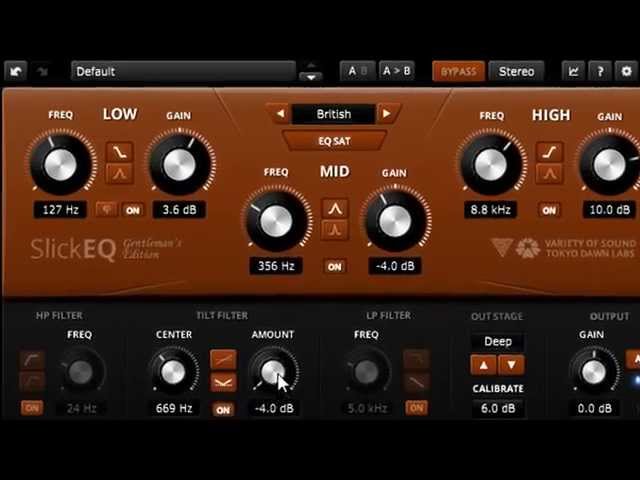Image resolution: width=640 pixels, height=480 pixels.
Task: Click the 10.0 dB high gain value
Action: point(609,210)
